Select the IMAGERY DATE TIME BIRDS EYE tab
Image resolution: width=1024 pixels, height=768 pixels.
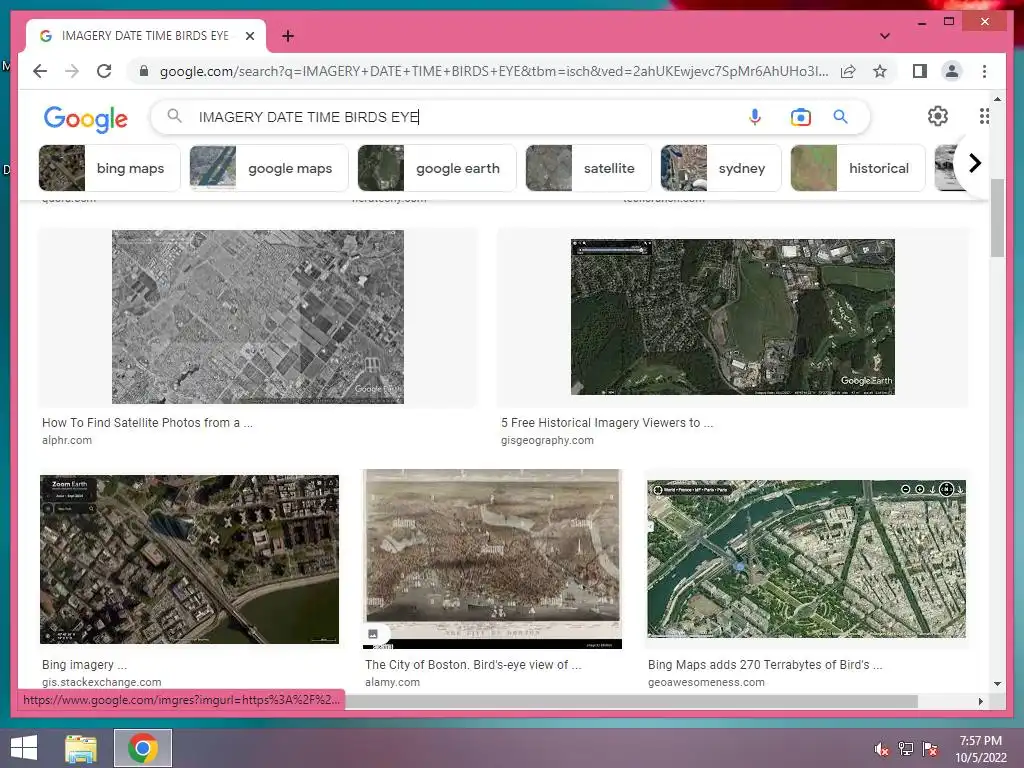click(145, 36)
